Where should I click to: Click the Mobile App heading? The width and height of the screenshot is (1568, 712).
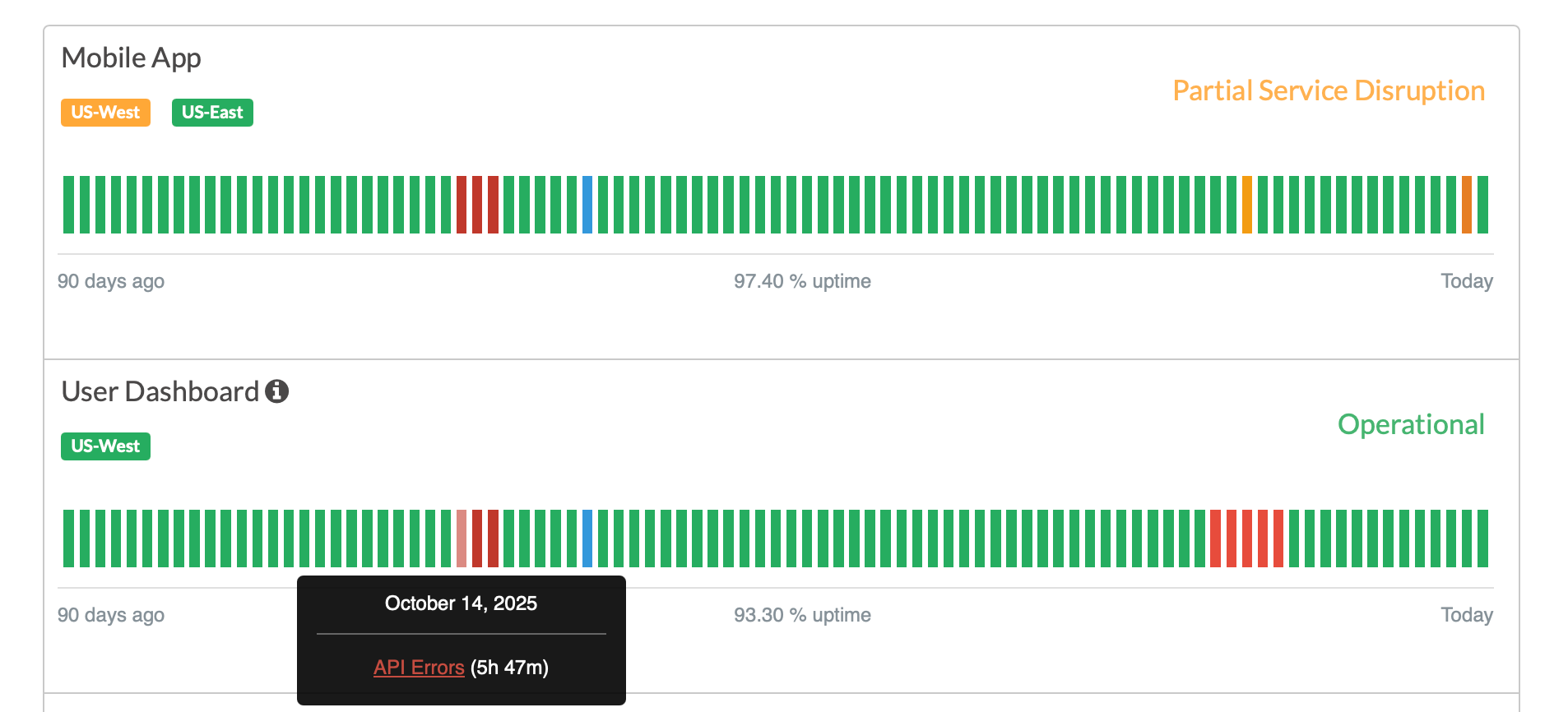pos(131,58)
